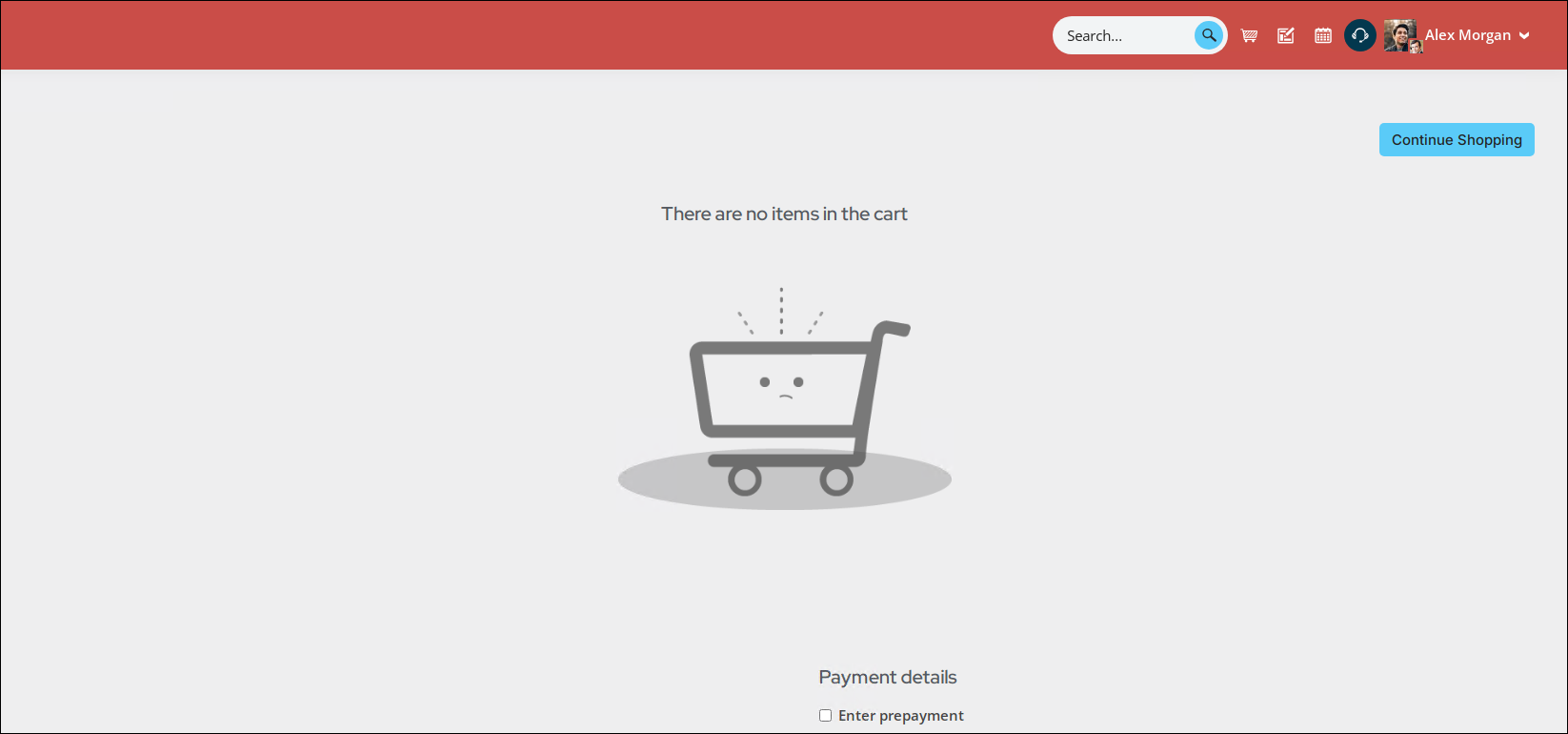Open the edit form icon in header
The height and width of the screenshot is (734, 1568).
coord(1286,35)
